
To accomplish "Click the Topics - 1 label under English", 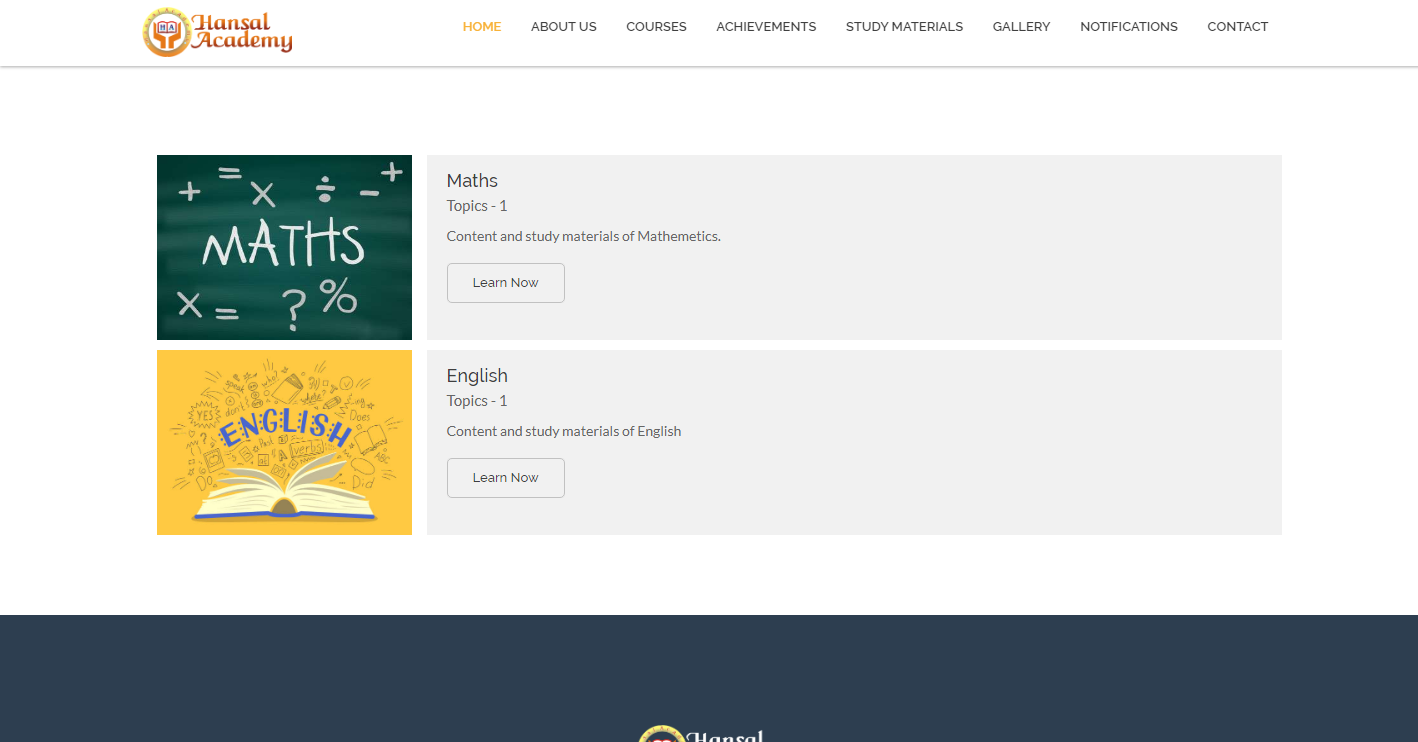I will tap(477, 401).
